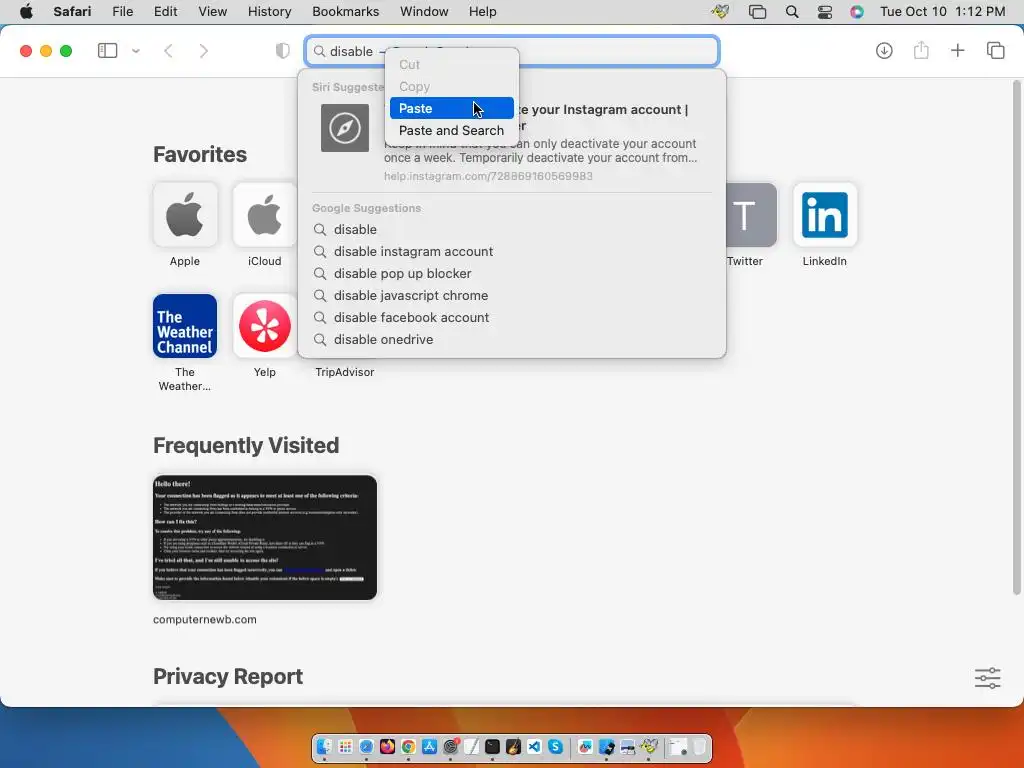The height and width of the screenshot is (768, 1024).
Task: Open System Settings from the Dock
Action: [451, 746]
